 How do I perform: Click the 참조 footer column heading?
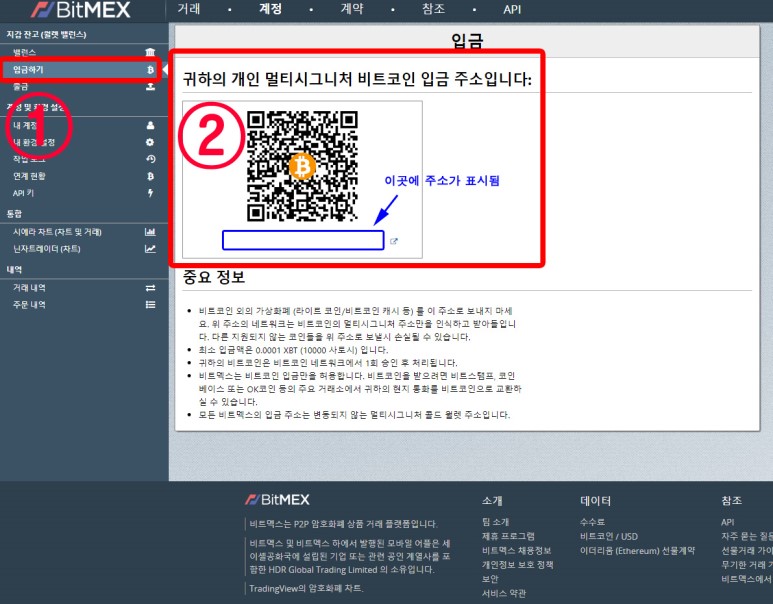click(732, 500)
